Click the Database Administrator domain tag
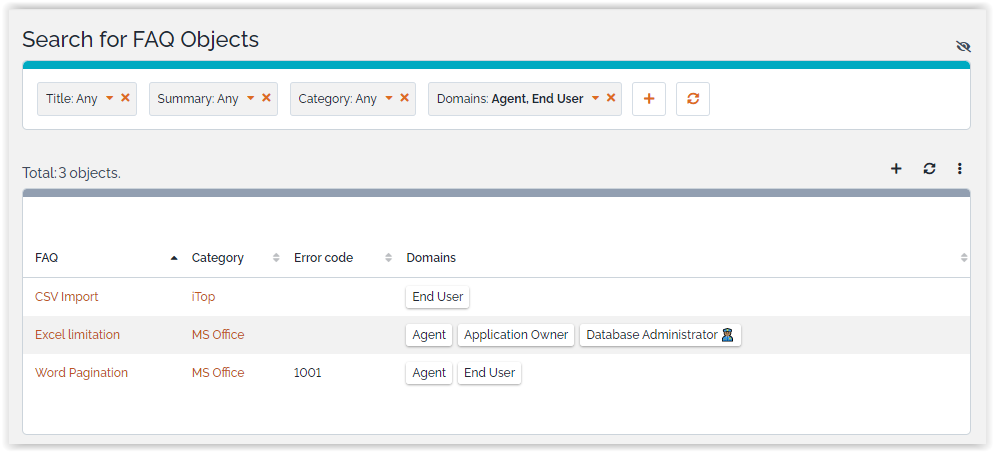This screenshot has width=994, height=452. point(659,335)
